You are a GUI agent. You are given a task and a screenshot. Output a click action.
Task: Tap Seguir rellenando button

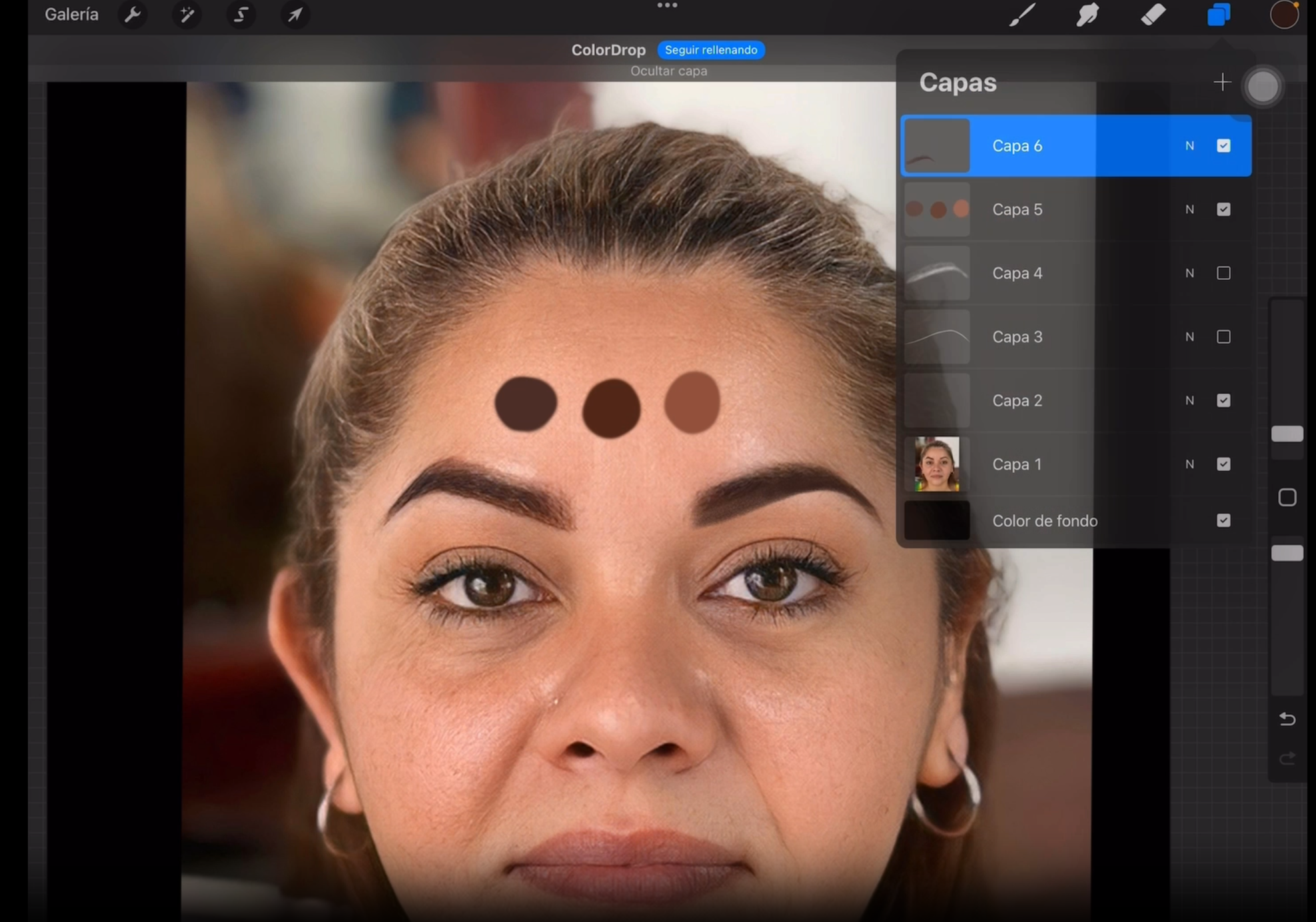tap(711, 50)
